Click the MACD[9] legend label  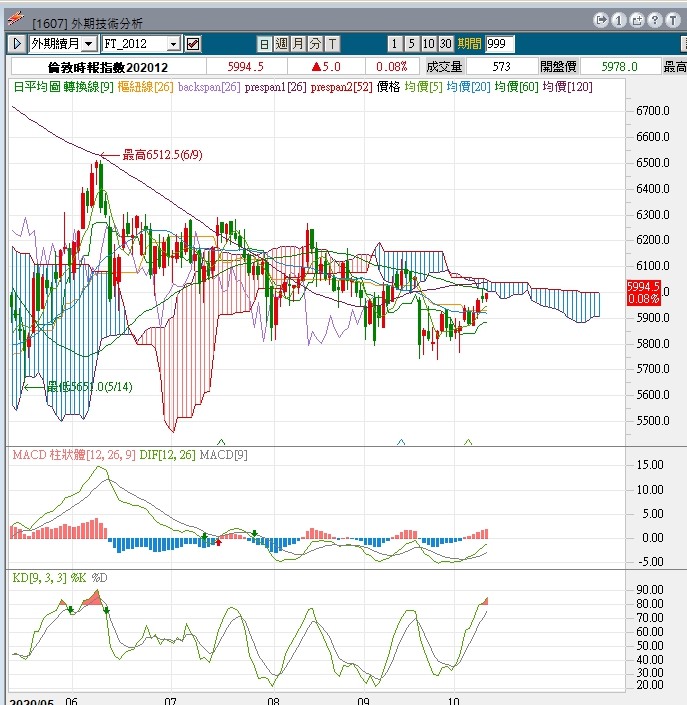223,455
